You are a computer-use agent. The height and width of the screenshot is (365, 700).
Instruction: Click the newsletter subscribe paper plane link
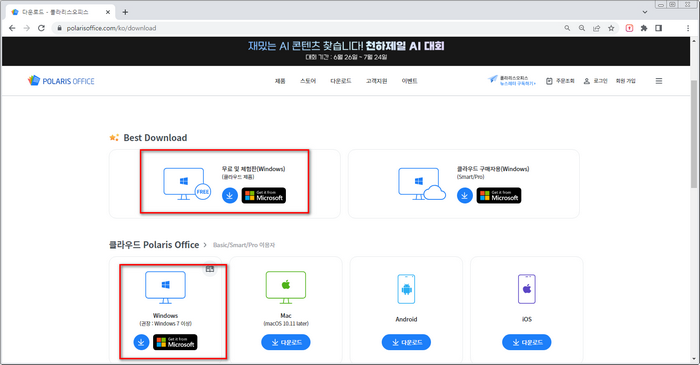coord(512,81)
